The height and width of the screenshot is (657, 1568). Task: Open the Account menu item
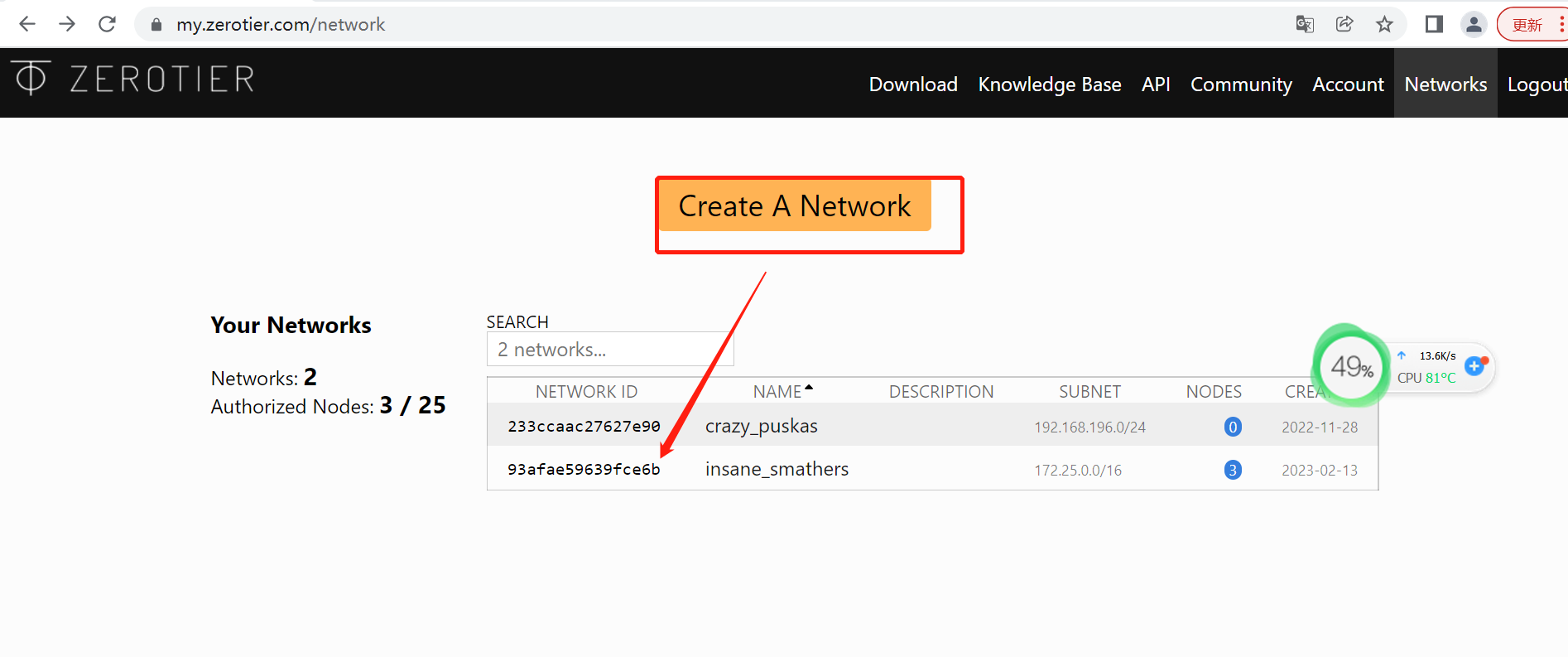click(1348, 85)
